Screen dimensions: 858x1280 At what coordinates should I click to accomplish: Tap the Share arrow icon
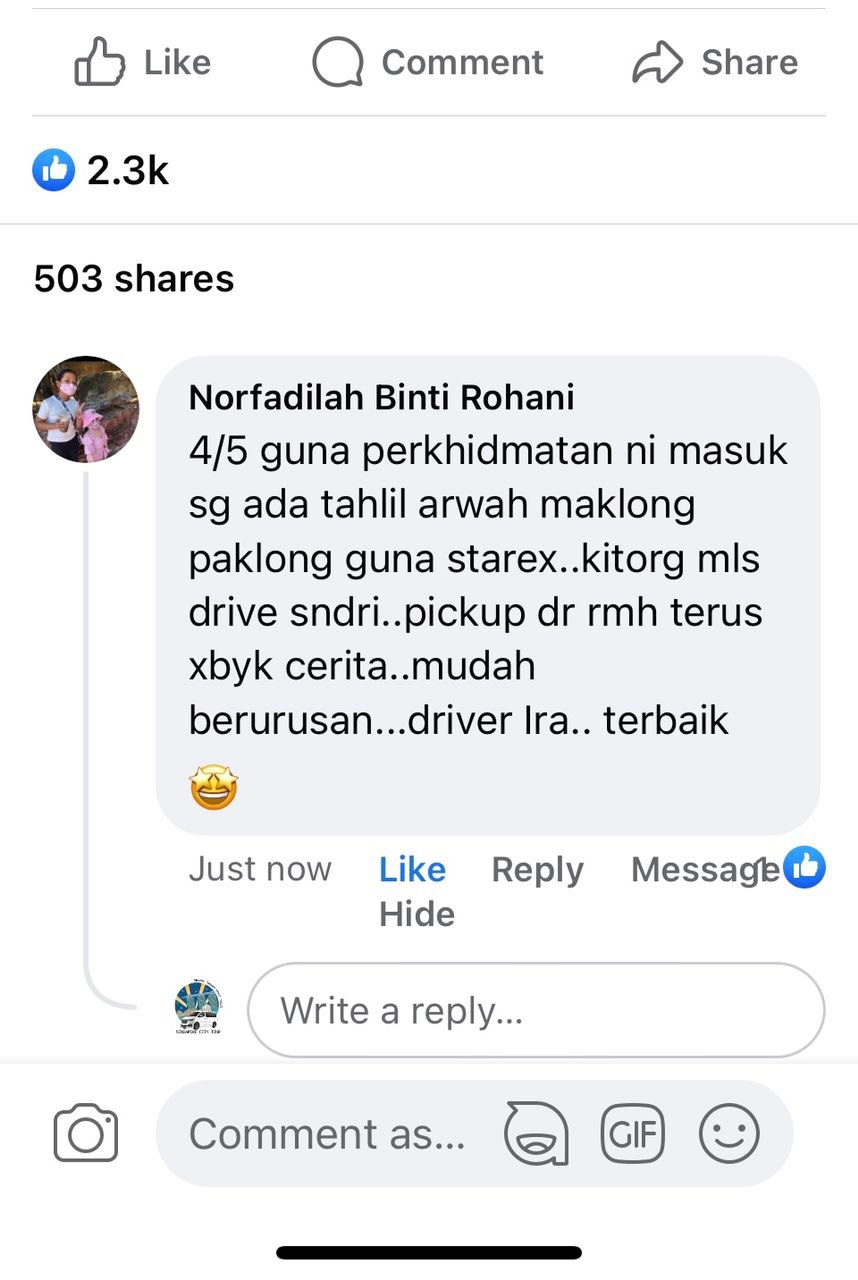point(657,62)
